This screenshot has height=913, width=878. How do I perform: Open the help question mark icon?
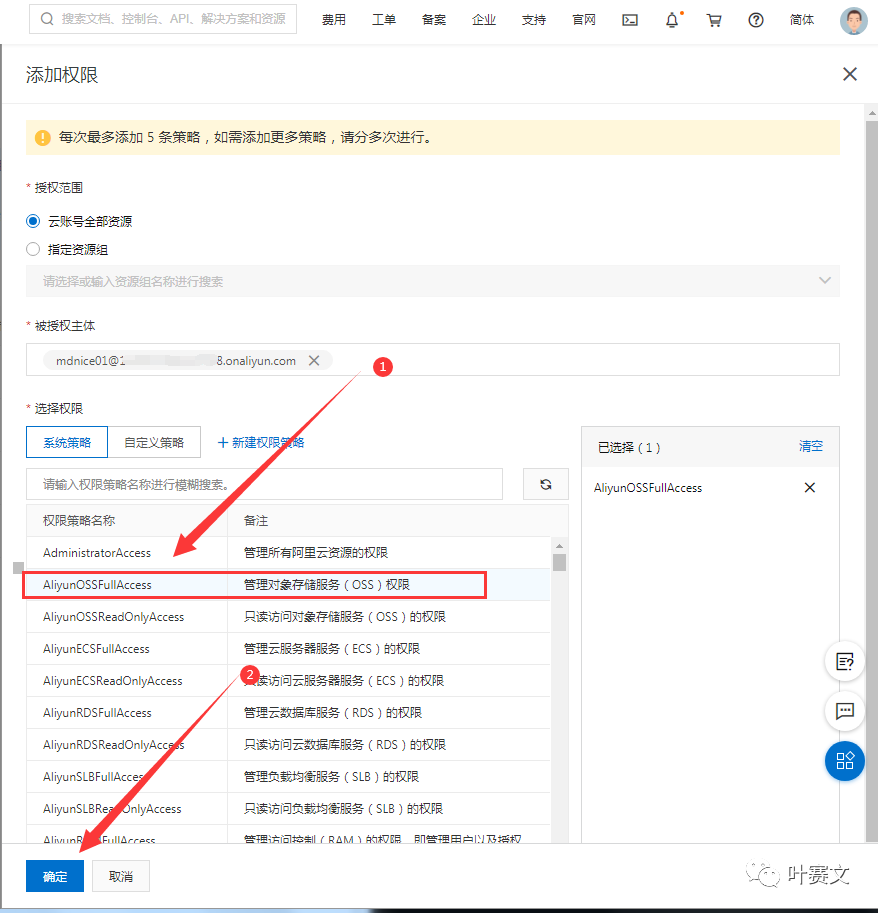tap(756, 20)
